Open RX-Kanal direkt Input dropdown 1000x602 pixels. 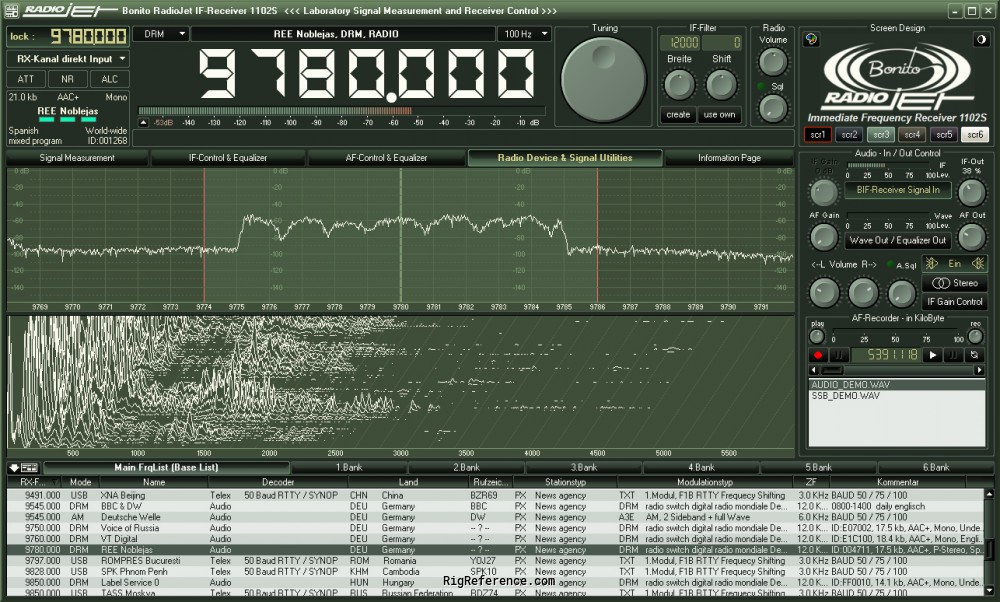68,59
